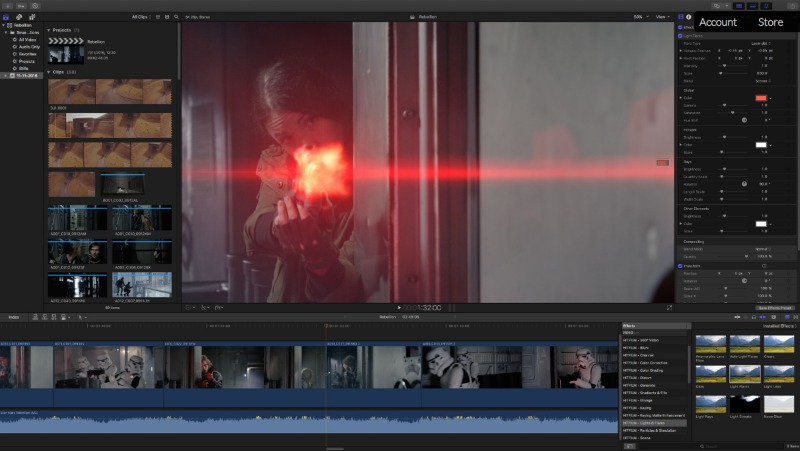Click the Transform Rotation dial knob

pyautogui.click(x=744, y=281)
